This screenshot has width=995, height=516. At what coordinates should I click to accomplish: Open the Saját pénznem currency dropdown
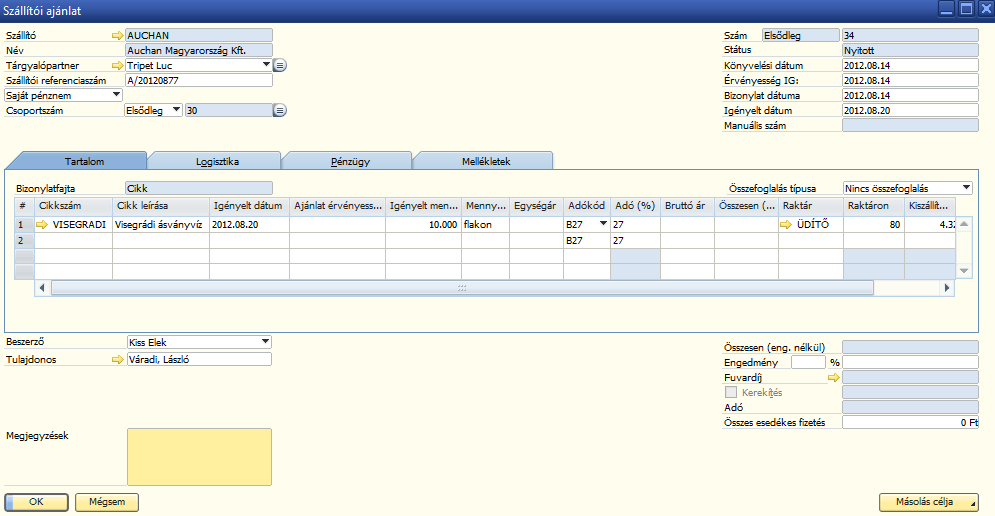116,95
